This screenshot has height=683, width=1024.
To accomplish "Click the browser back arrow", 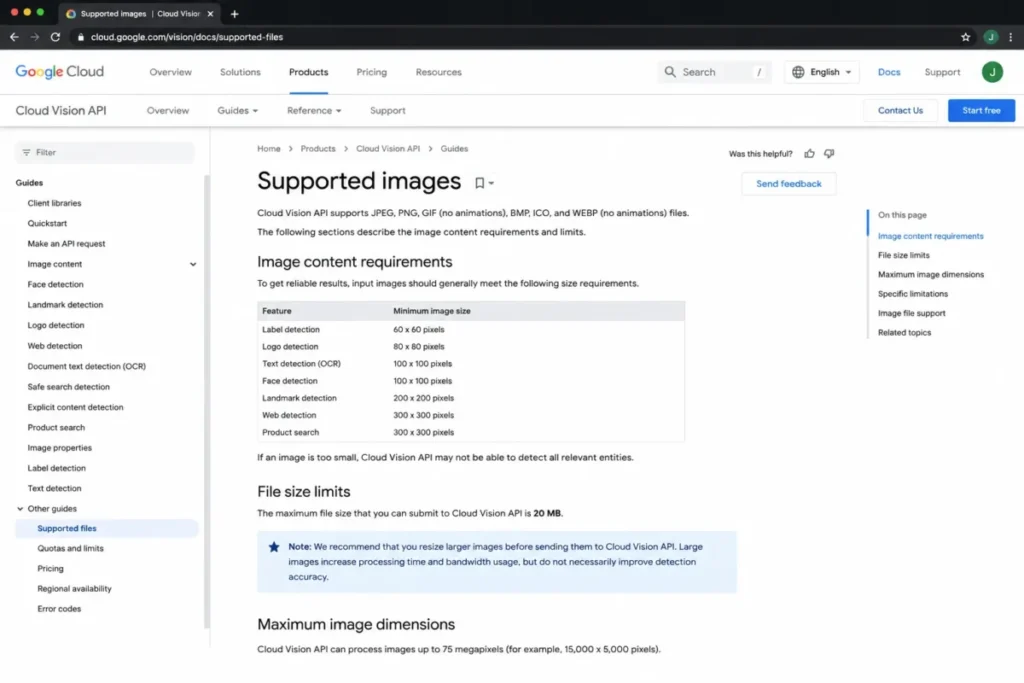I will tap(14, 37).
